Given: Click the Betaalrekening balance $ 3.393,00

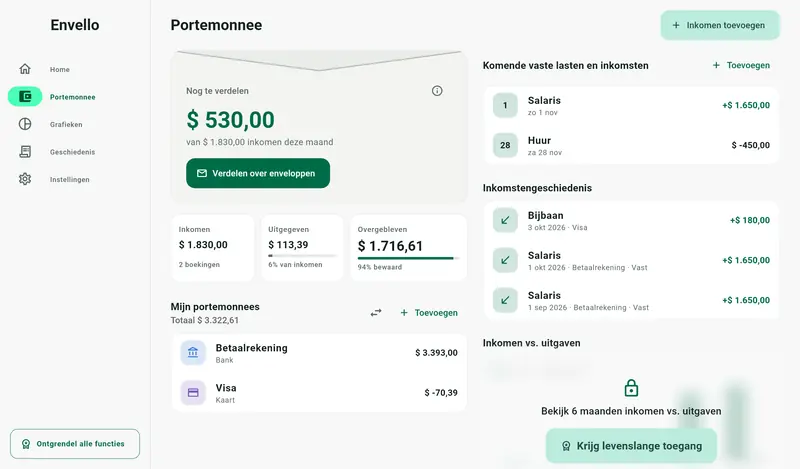Looking at the screenshot, I should coord(436,353).
